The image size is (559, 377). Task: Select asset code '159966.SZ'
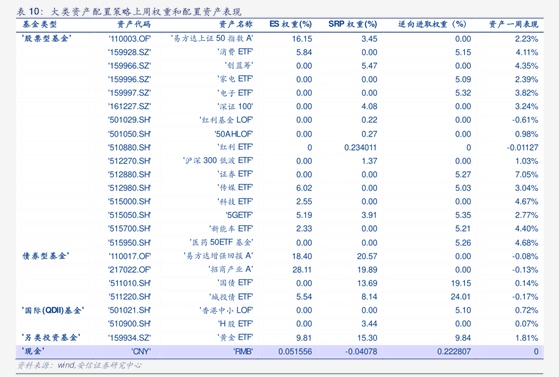point(129,66)
